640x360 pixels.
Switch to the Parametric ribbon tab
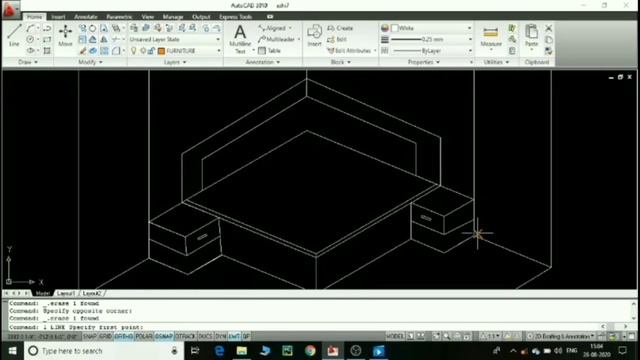click(x=119, y=17)
